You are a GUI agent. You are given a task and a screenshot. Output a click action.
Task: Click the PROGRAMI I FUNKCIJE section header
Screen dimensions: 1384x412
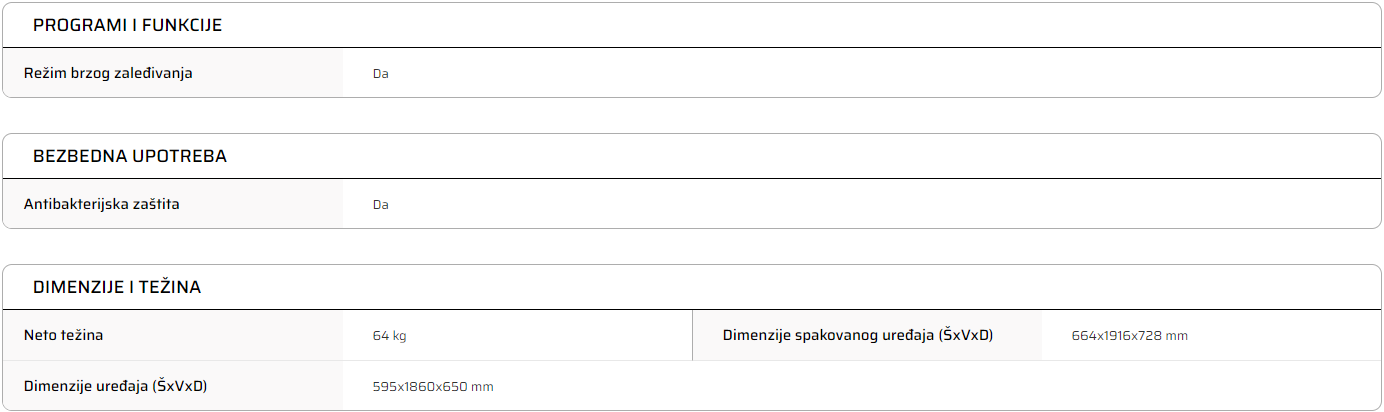[127, 26]
